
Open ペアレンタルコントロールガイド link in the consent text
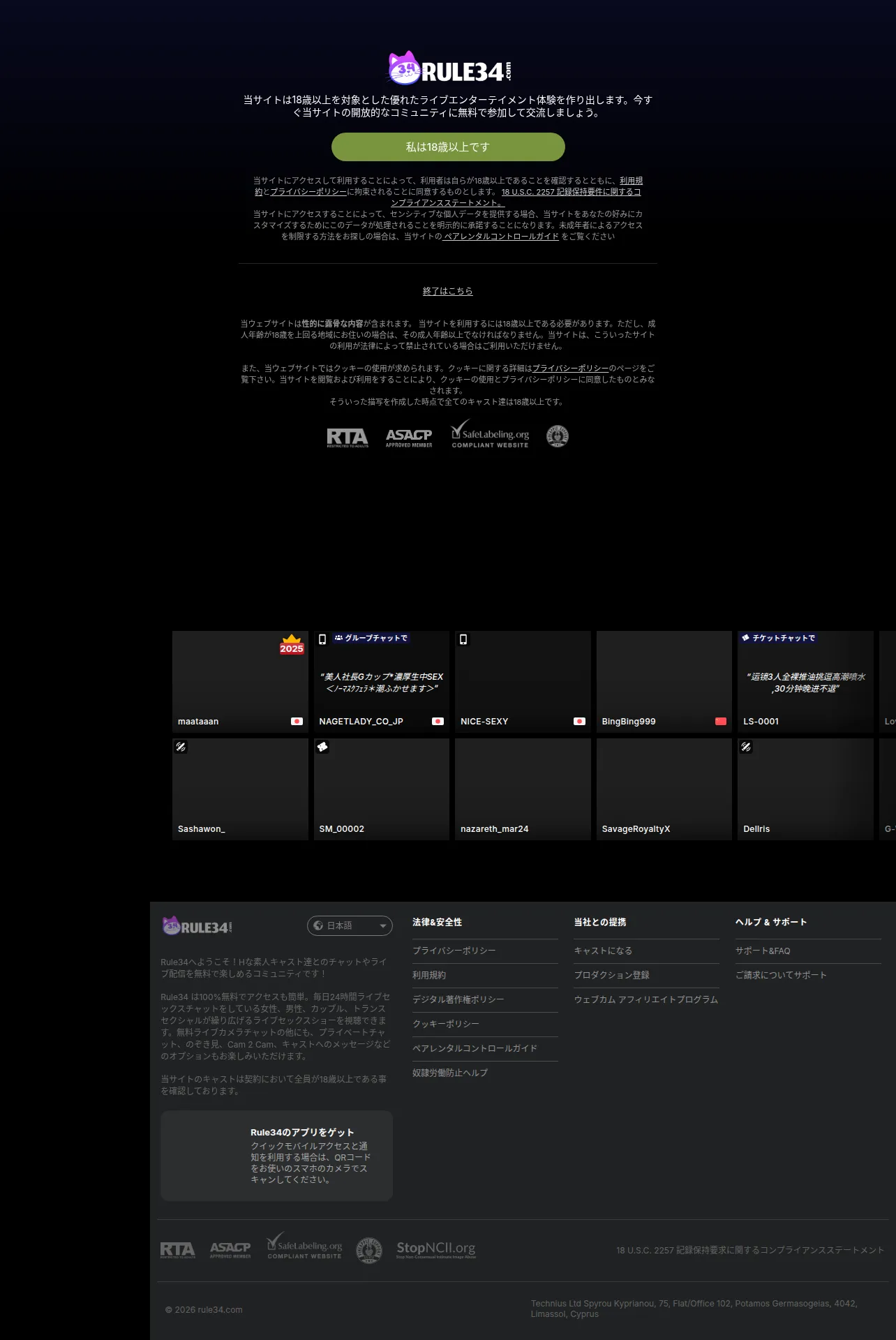pyautogui.click(x=501, y=237)
